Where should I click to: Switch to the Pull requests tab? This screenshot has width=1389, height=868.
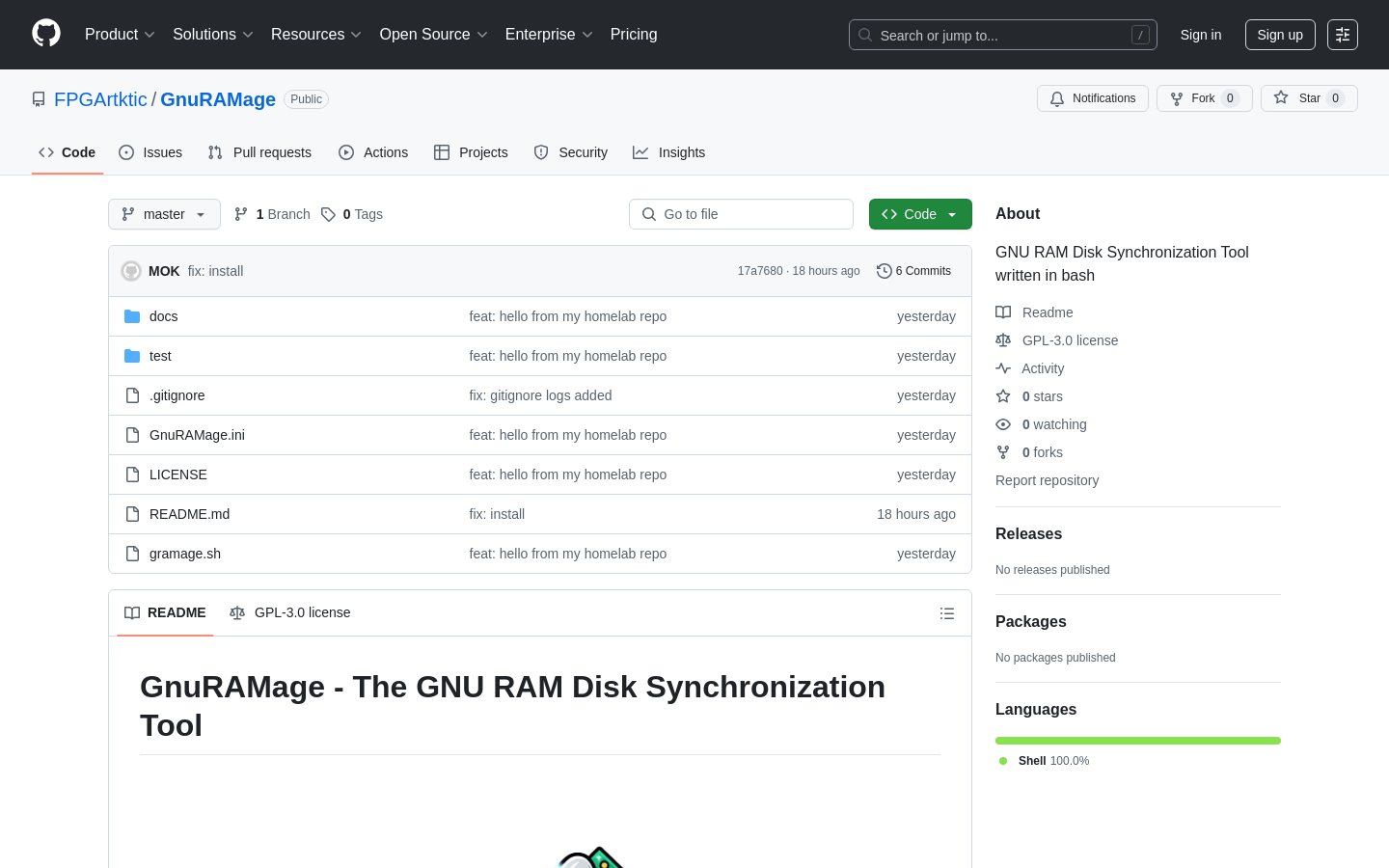(x=259, y=152)
